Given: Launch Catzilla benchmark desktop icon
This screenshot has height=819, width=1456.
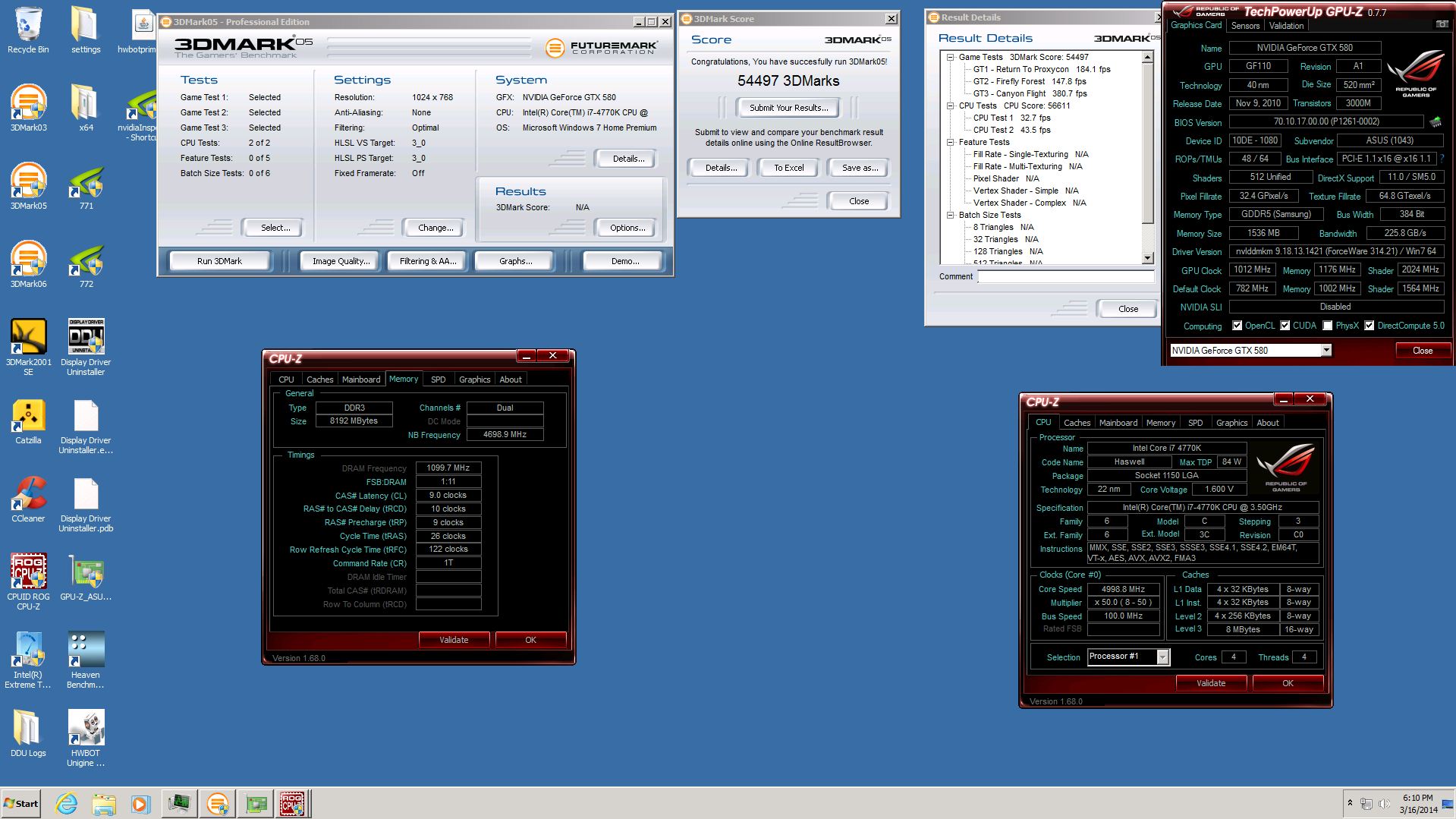Looking at the screenshot, I should click(x=28, y=421).
